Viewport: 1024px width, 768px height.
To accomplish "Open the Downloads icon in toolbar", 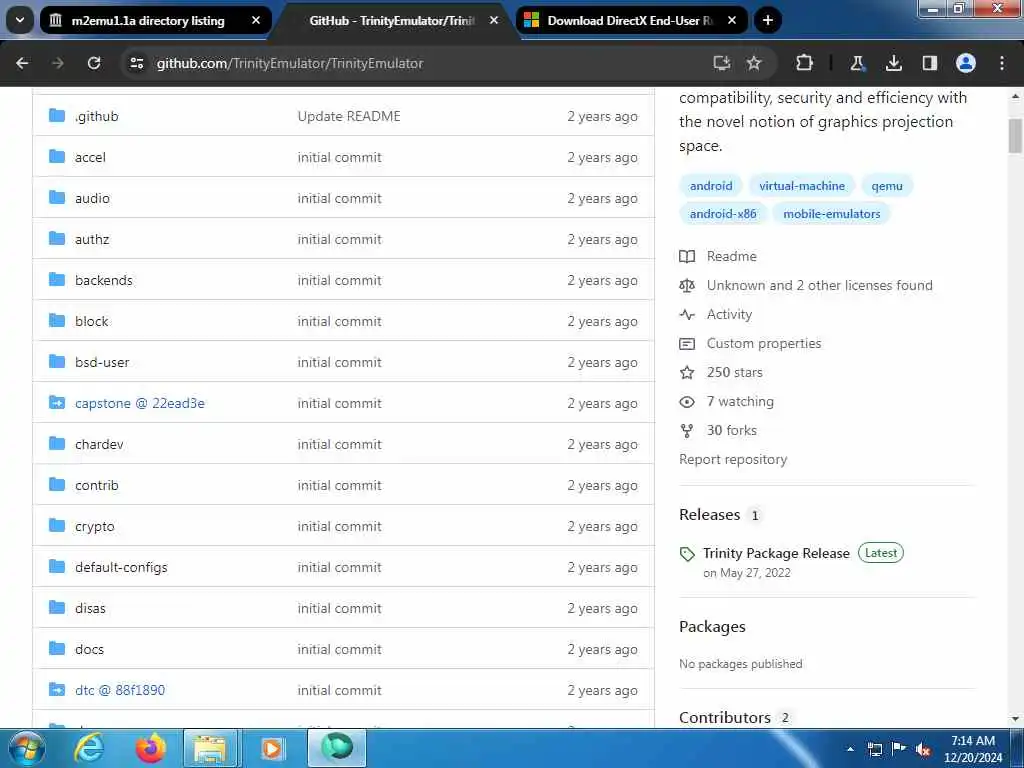I will coord(893,63).
